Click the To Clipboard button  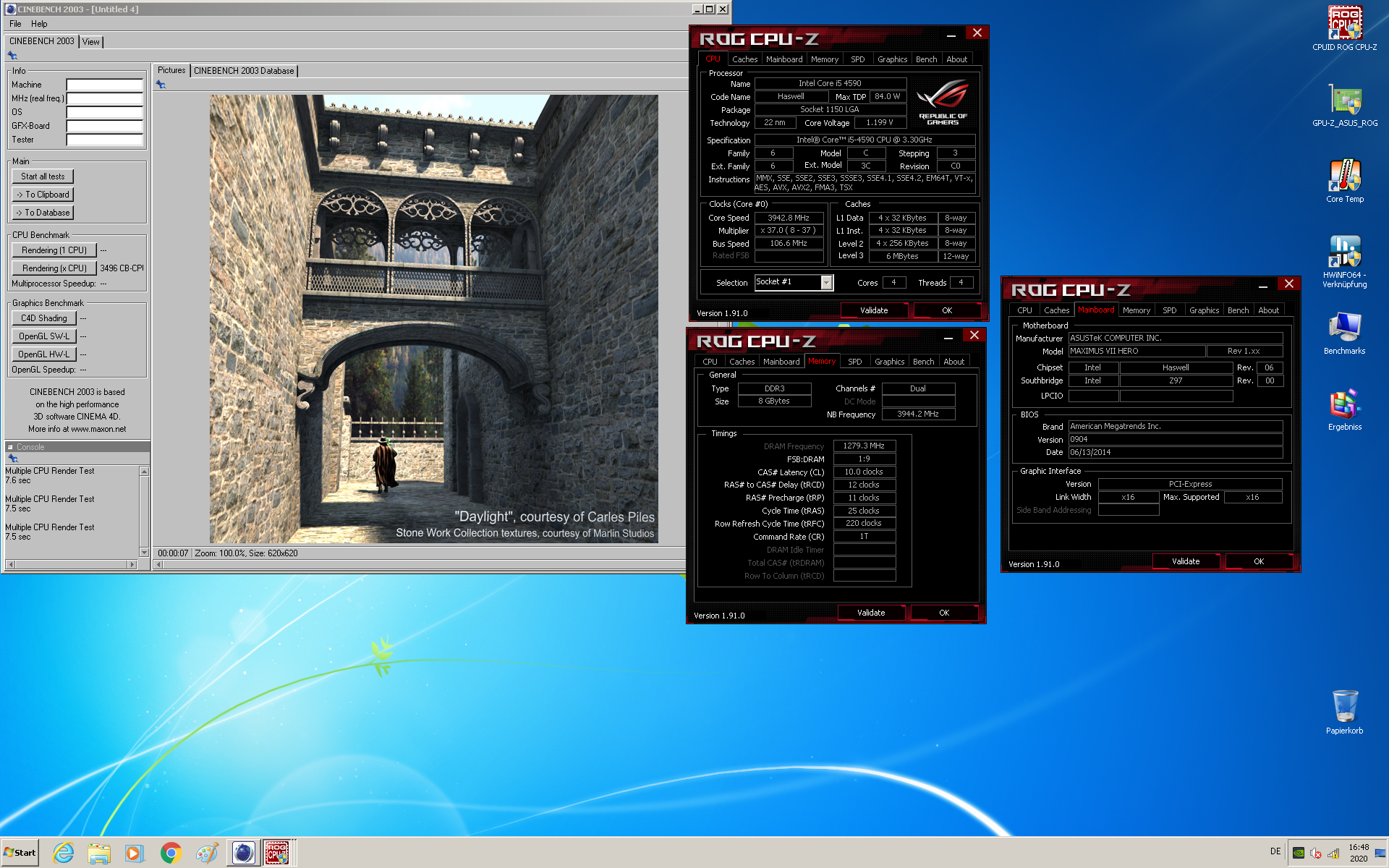tap(43, 195)
